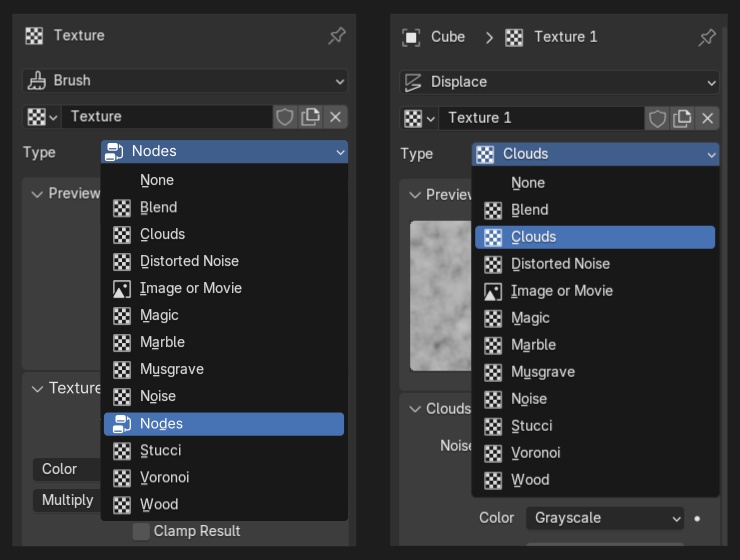Open the Displace context dropdown

560,82
